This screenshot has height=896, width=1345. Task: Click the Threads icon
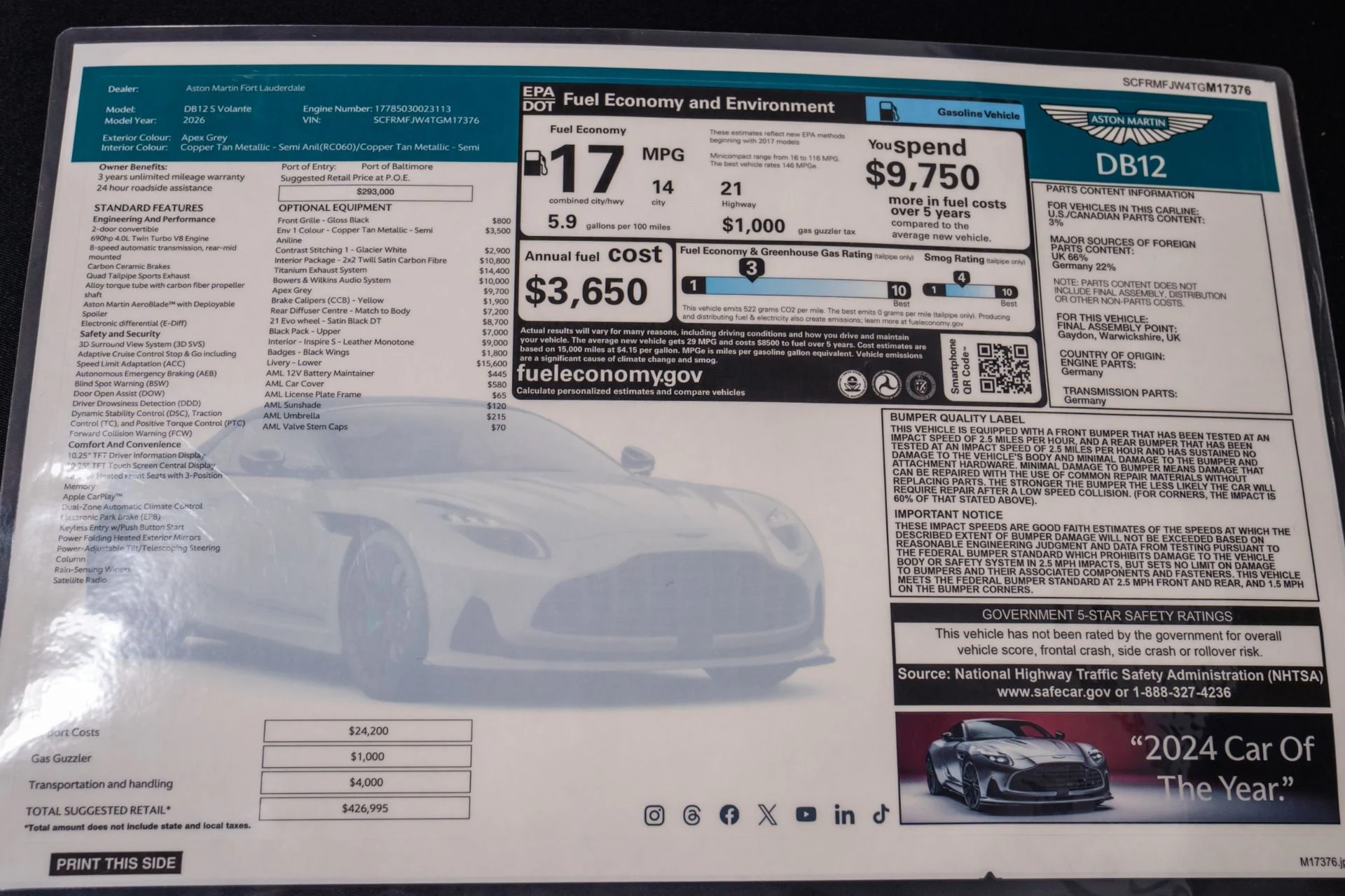(691, 815)
